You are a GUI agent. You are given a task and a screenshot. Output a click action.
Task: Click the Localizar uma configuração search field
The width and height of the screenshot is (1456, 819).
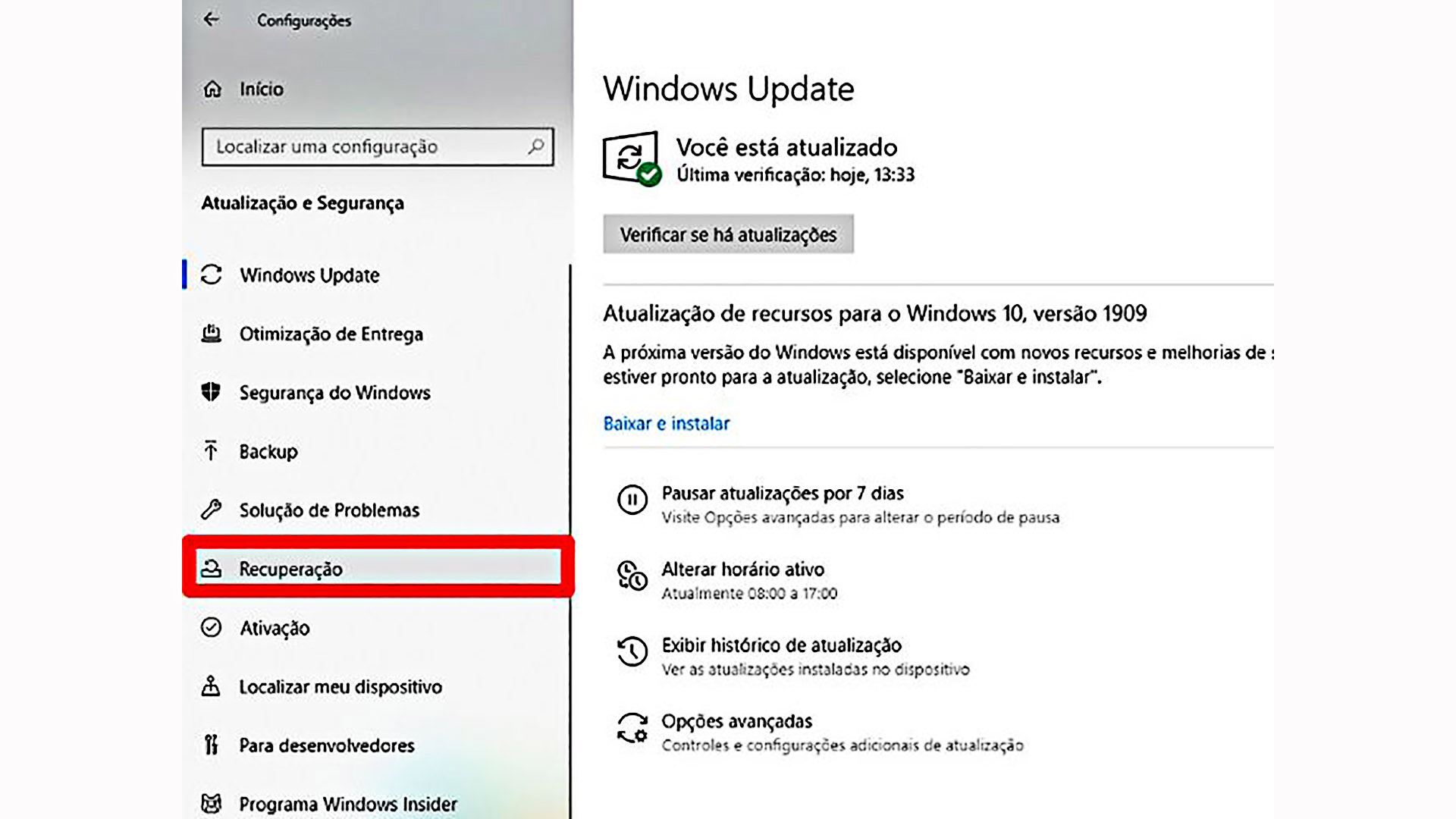[x=378, y=146]
